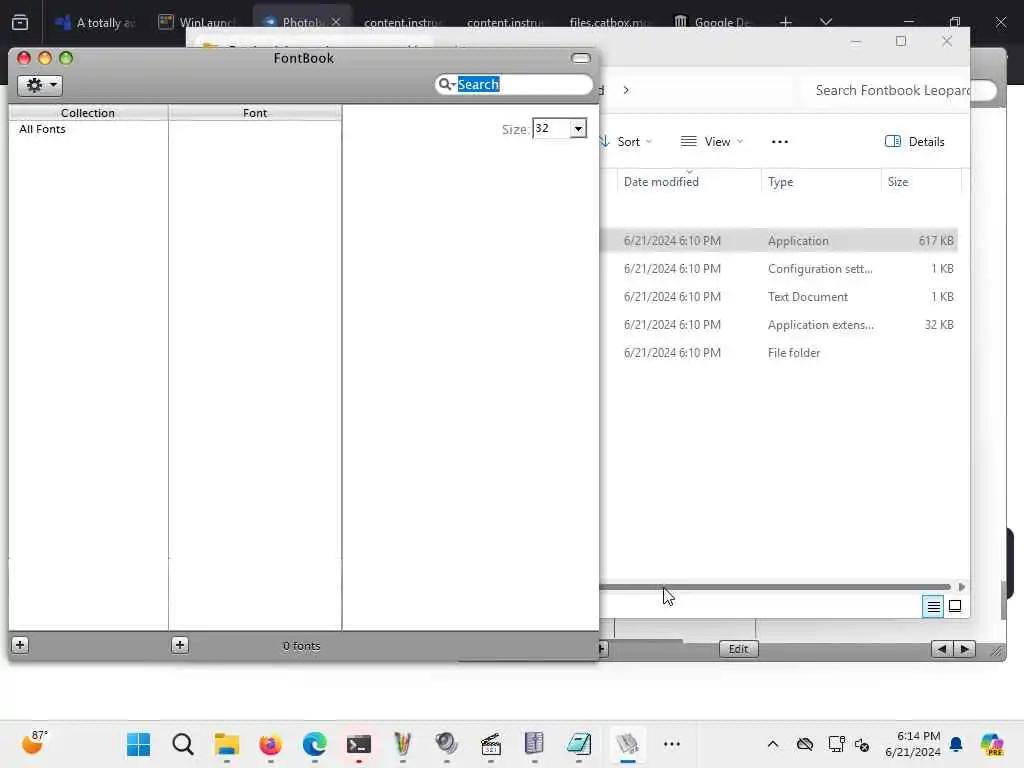Viewport: 1024px width, 768px height.
Task: Launch Microsoft Edge from the taskbar
Action: 314,744
